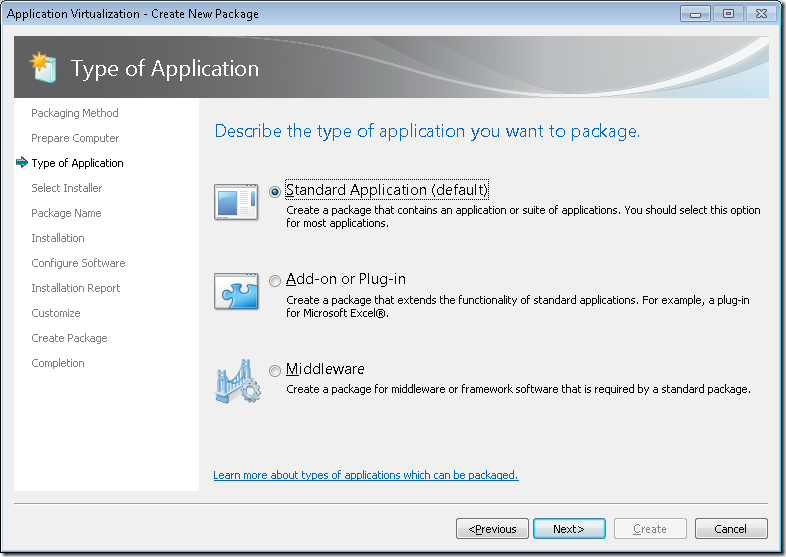Go to Installation step in sidebar

58,238
